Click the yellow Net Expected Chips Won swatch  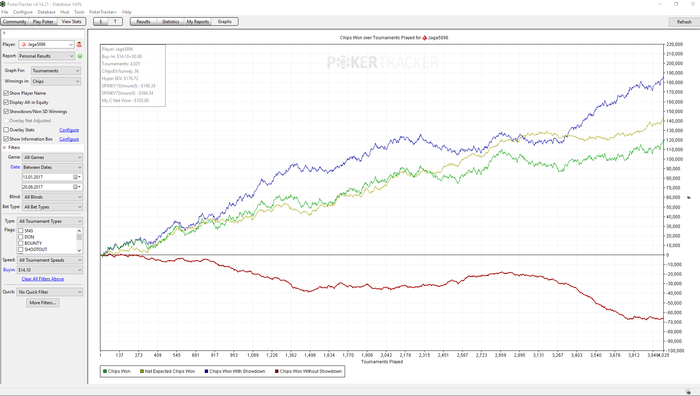tap(142, 371)
